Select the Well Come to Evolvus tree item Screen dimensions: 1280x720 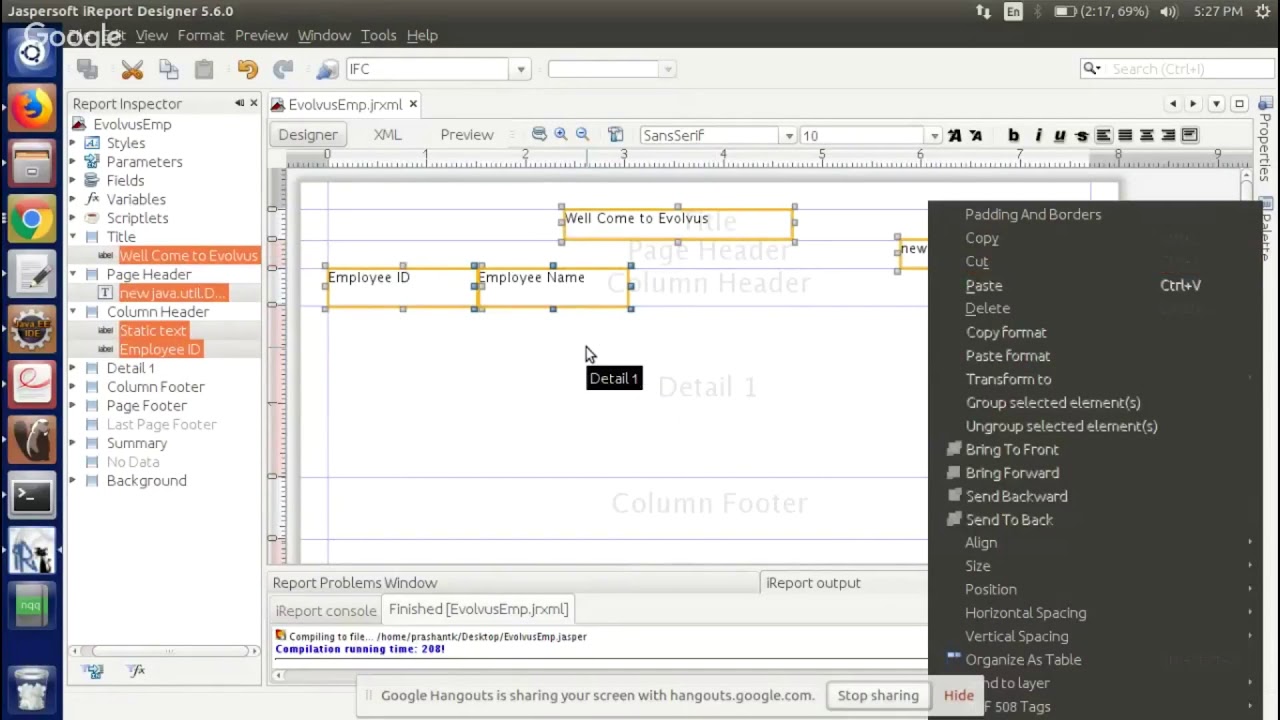pyautogui.click(x=188, y=255)
